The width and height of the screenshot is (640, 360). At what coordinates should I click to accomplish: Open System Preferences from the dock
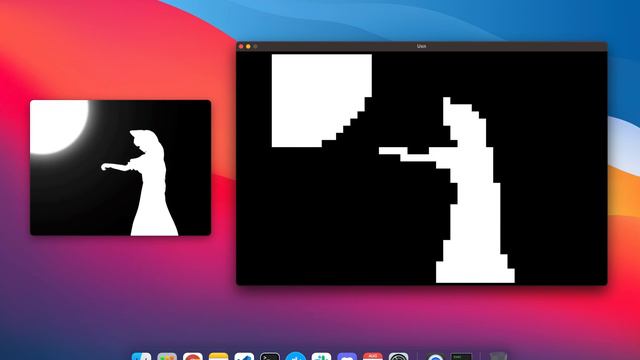398,356
